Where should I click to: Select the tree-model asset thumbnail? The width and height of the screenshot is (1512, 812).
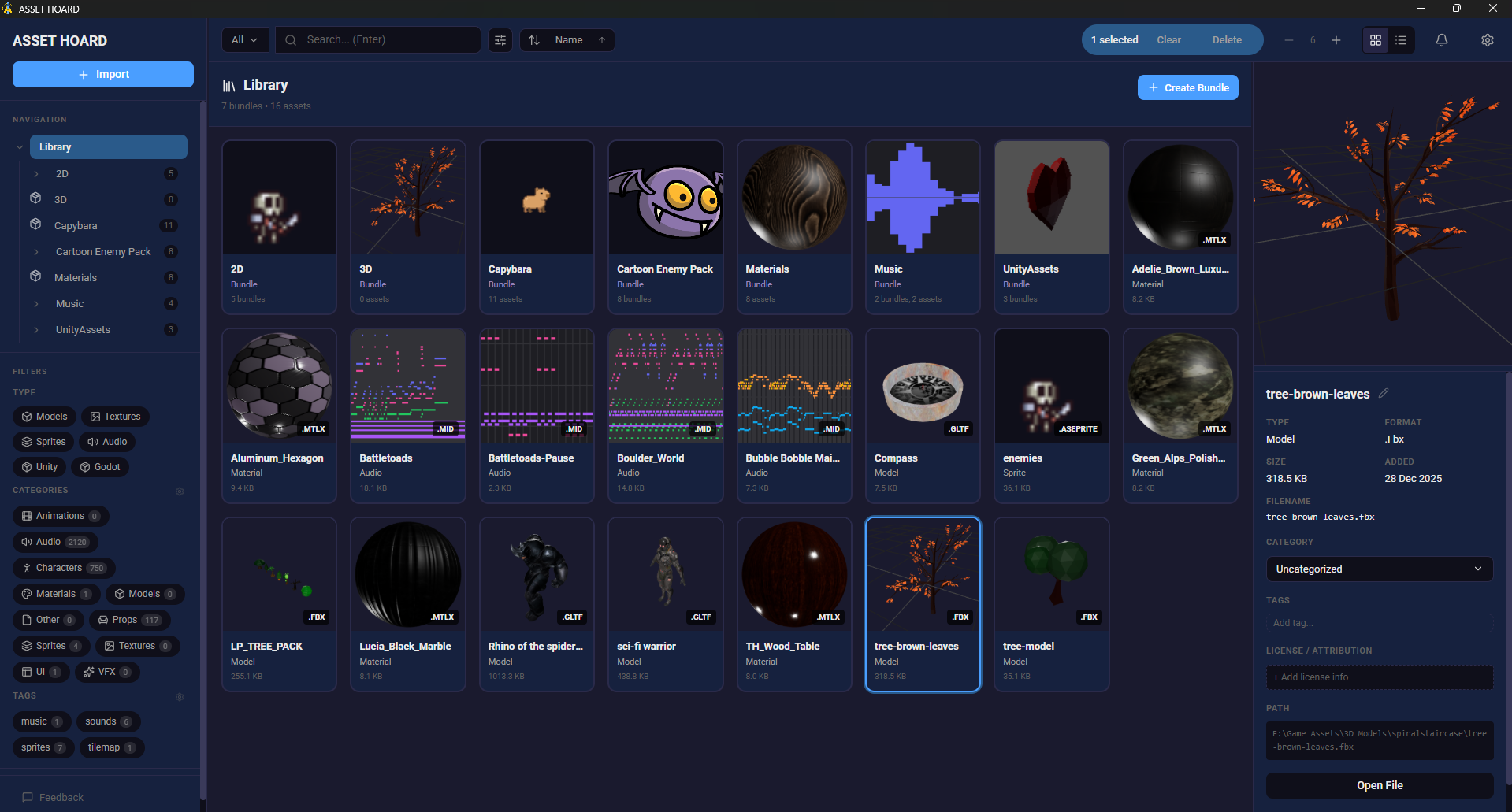pyautogui.click(x=1051, y=575)
